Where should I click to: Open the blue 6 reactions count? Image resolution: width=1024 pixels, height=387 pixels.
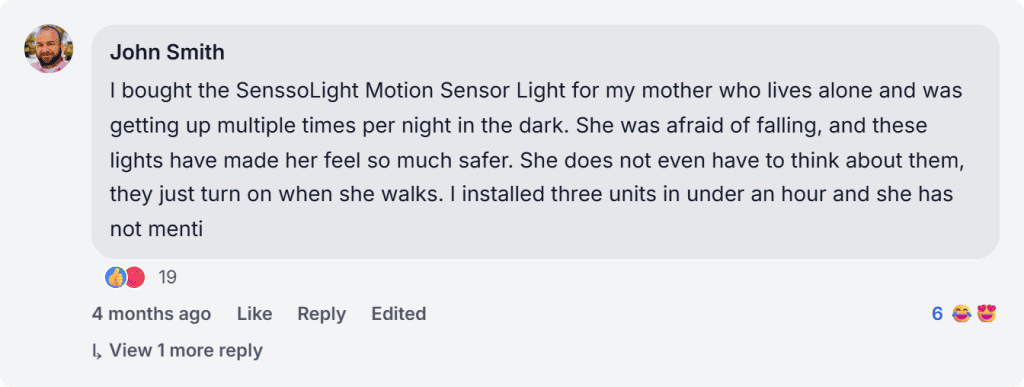pyautogui.click(x=937, y=314)
